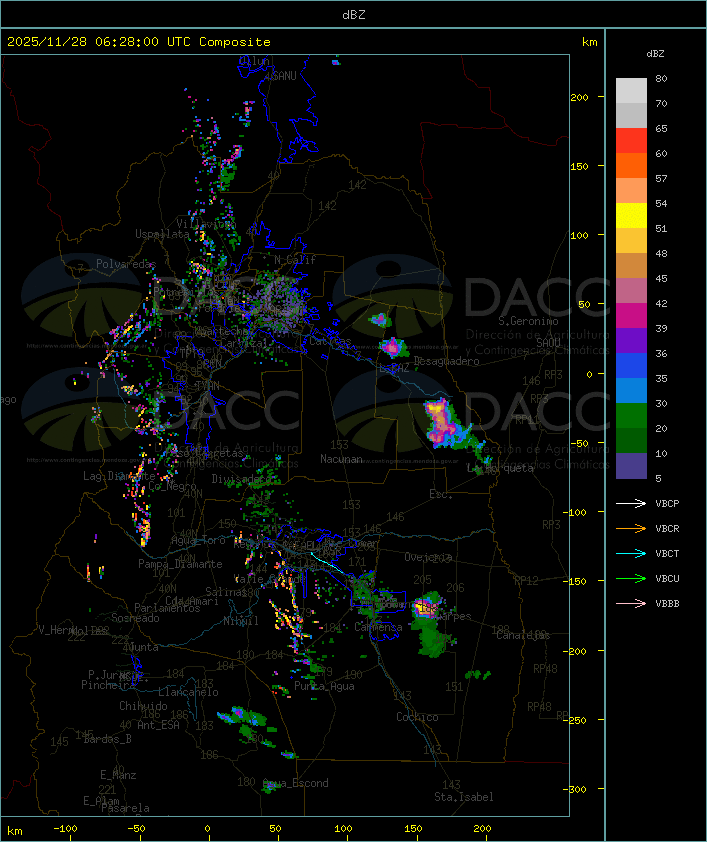Click the pink VBBB arrow in legend

click(631, 603)
